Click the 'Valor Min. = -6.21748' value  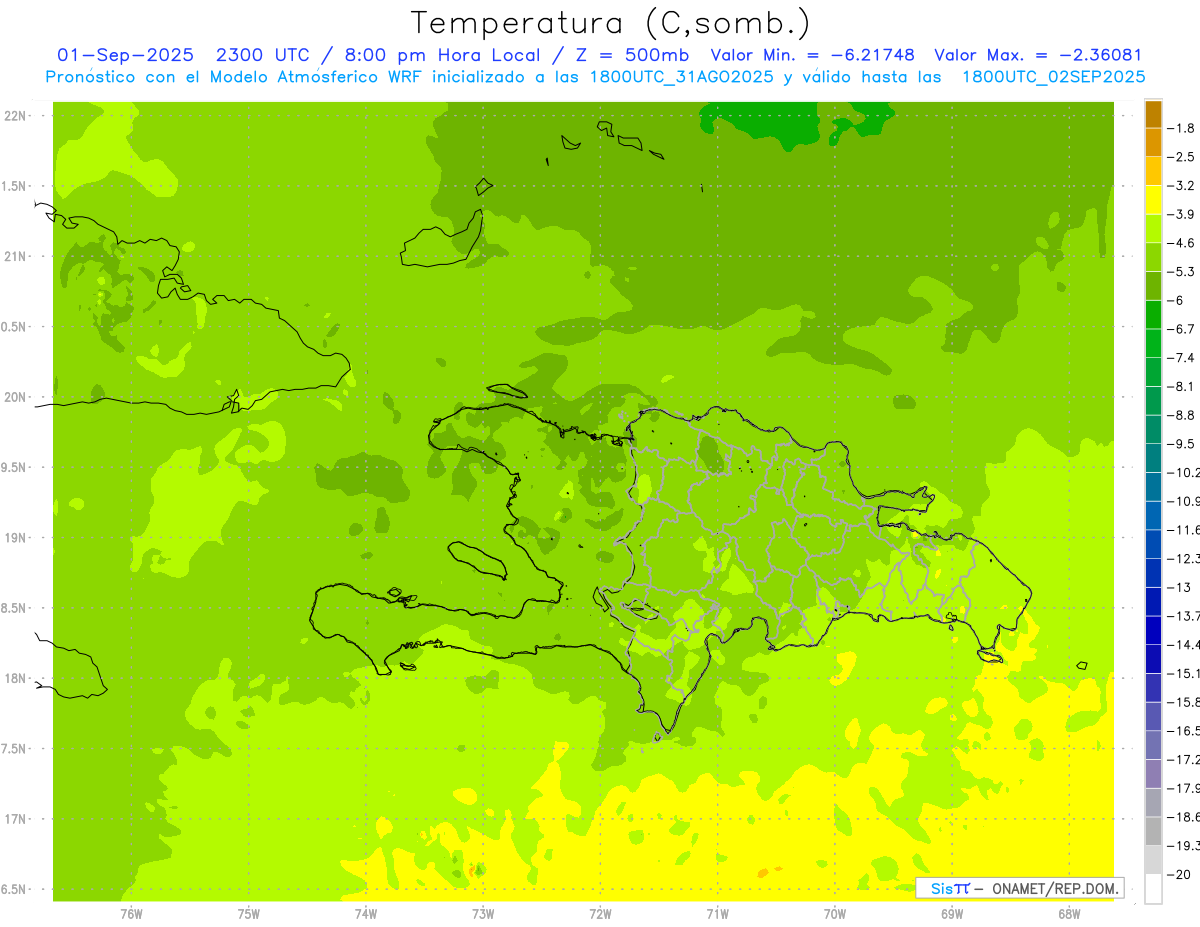pyautogui.click(x=812, y=55)
